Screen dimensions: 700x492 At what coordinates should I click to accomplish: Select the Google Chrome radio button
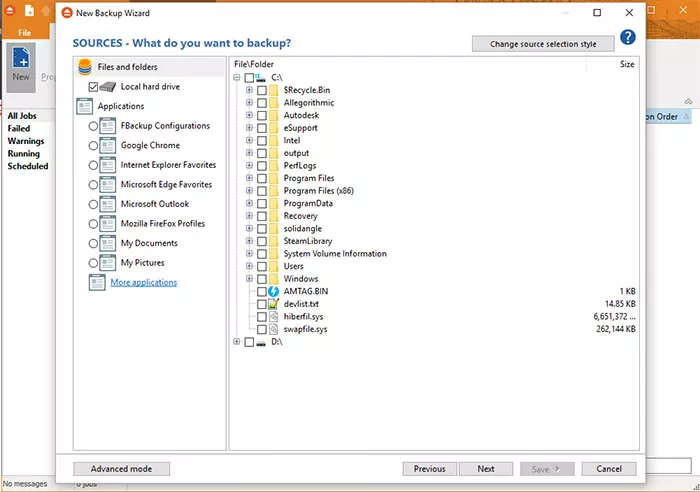(x=93, y=146)
